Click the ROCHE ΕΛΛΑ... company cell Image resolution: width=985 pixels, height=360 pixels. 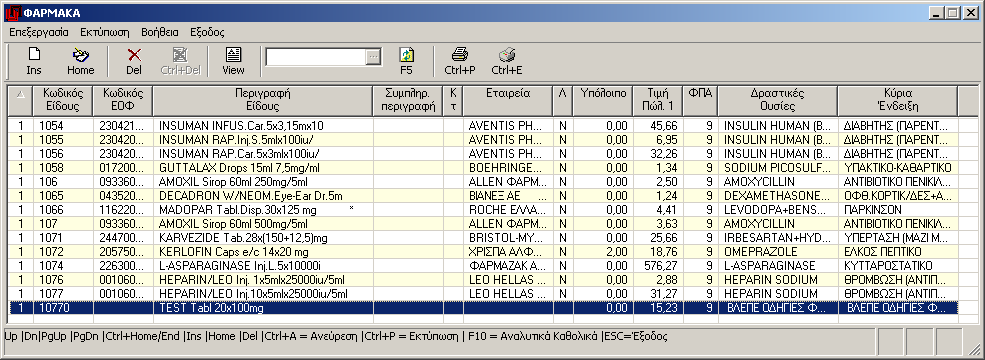pyautogui.click(x=508, y=209)
